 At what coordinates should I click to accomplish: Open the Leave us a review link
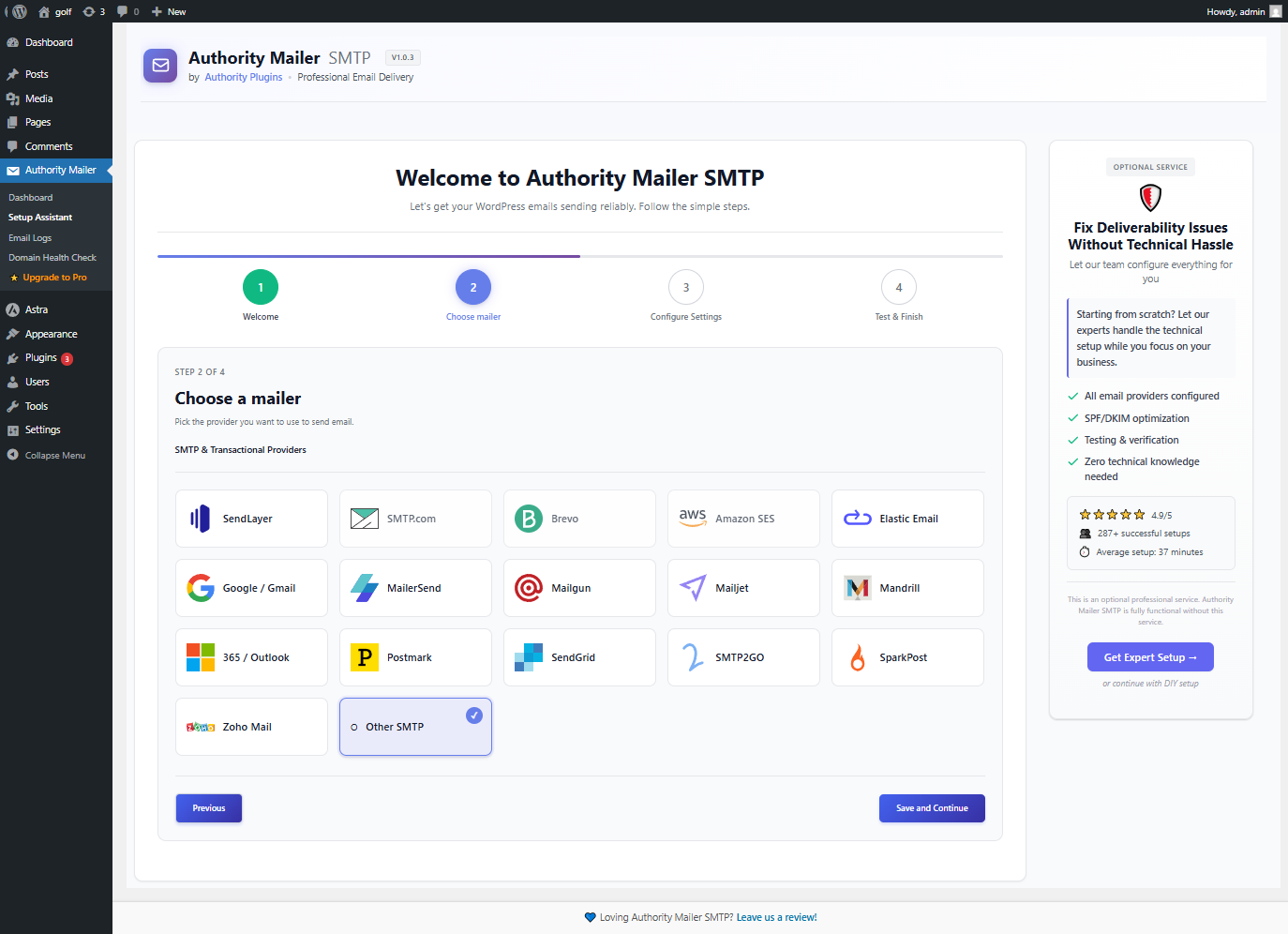coord(776,917)
